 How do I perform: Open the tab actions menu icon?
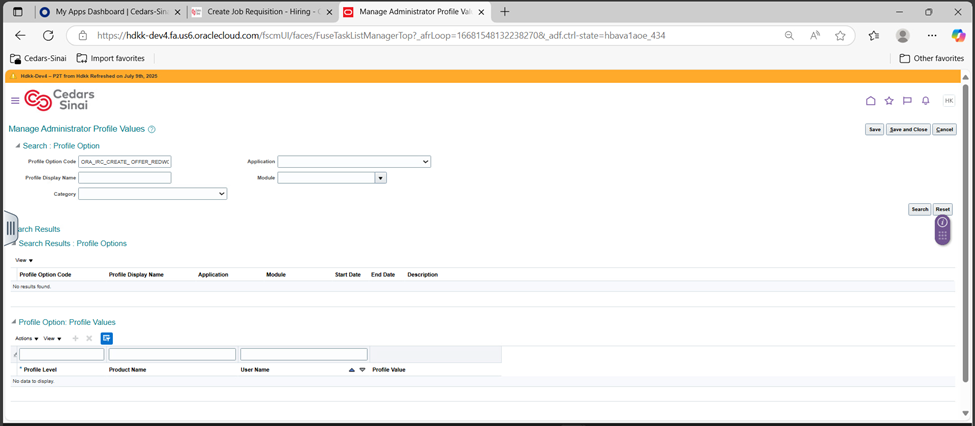17,12
